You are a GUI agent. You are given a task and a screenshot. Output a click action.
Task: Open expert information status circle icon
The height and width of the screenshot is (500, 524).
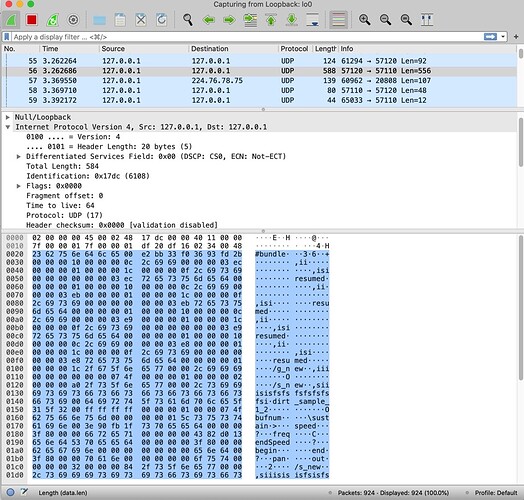pyautogui.click(x=10, y=492)
